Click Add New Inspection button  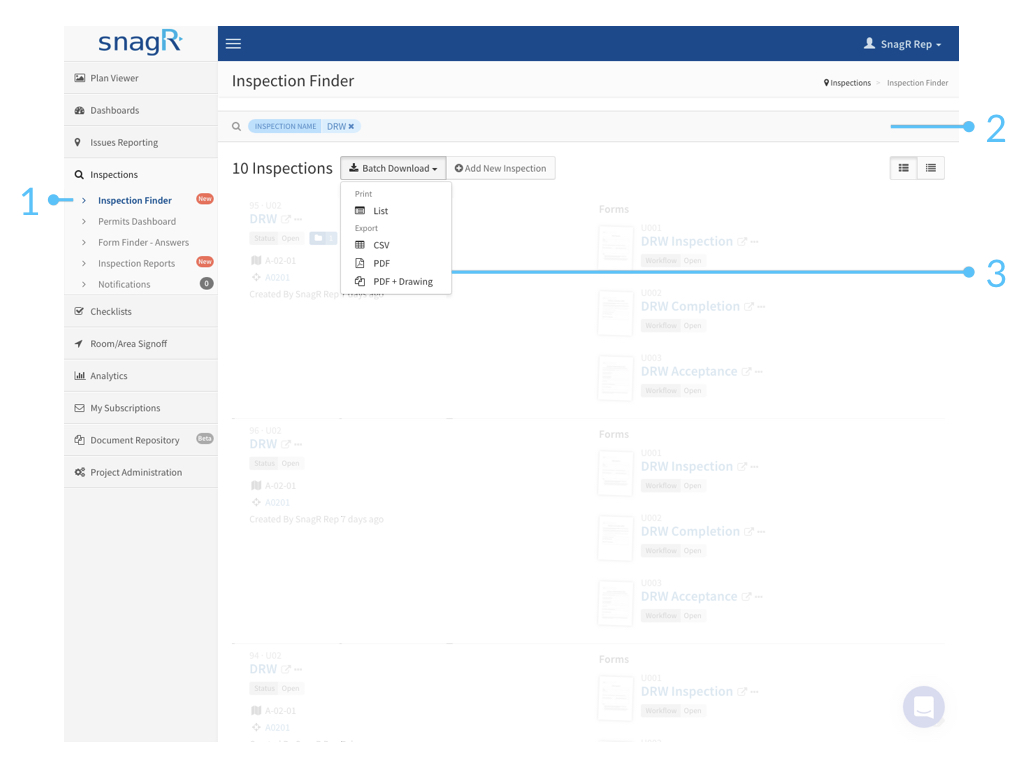pyautogui.click(x=501, y=168)
